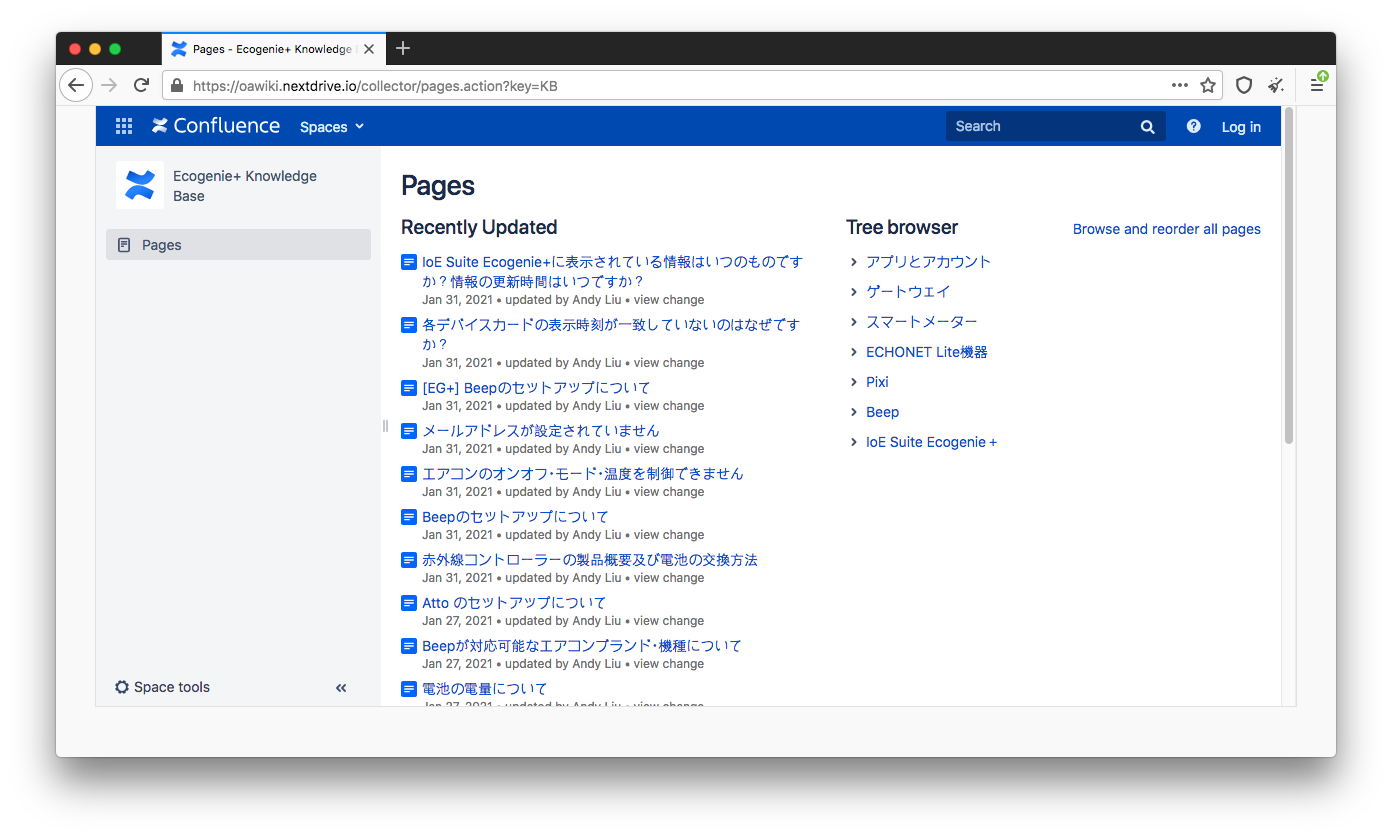Expand the Pixi tree node
1392x837 pixels.
(x=854, y=382)
